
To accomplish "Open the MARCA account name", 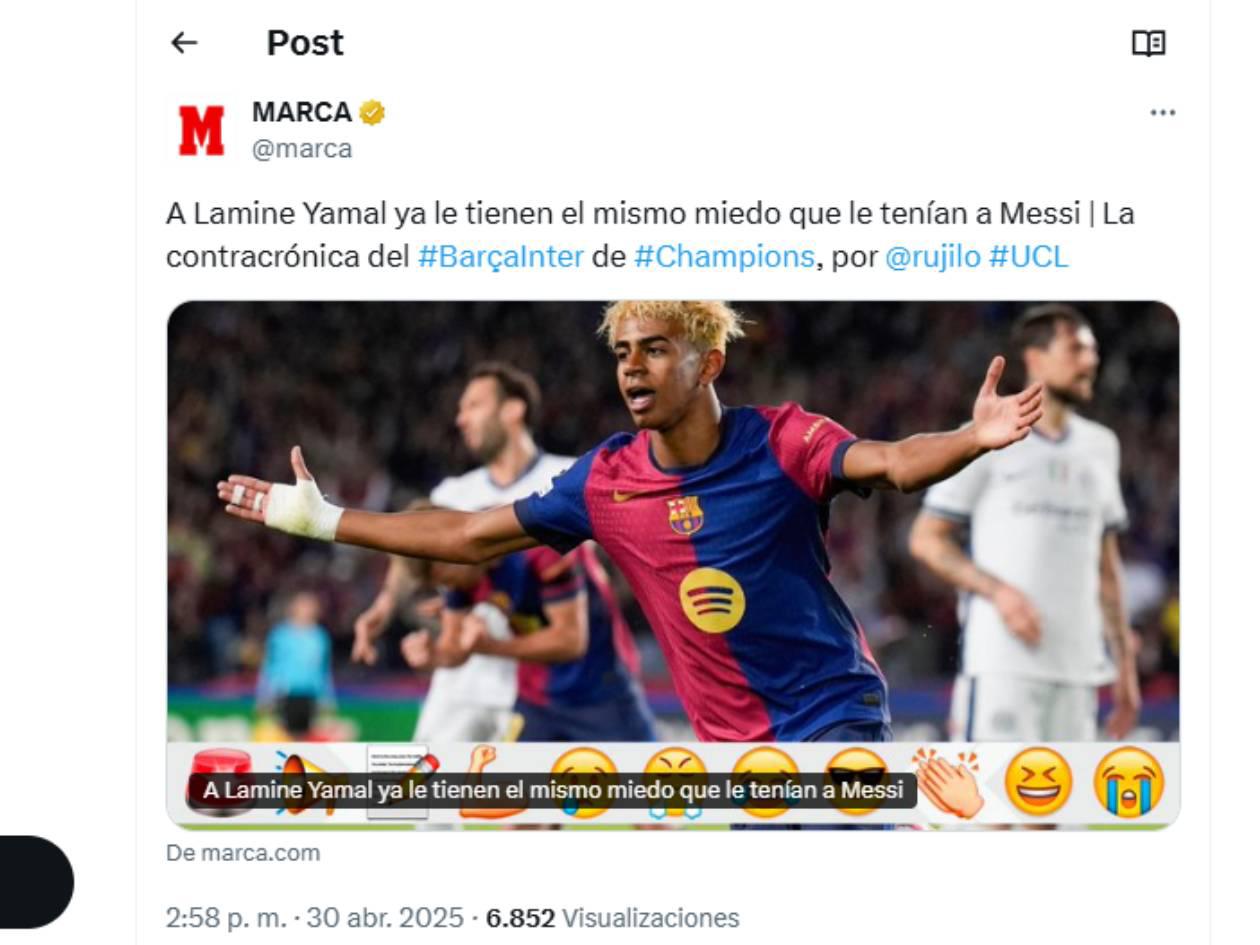I will (x=302, y=112).
